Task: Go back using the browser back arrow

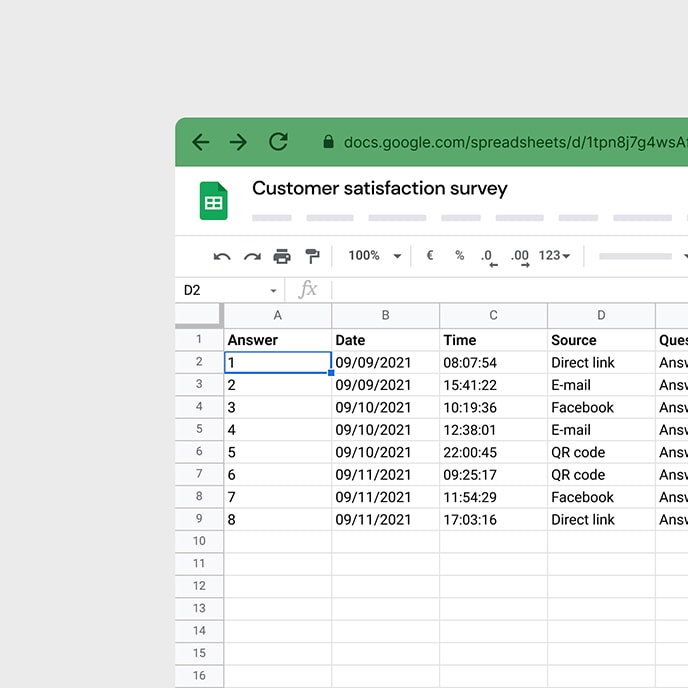Action: pos(201,142)
